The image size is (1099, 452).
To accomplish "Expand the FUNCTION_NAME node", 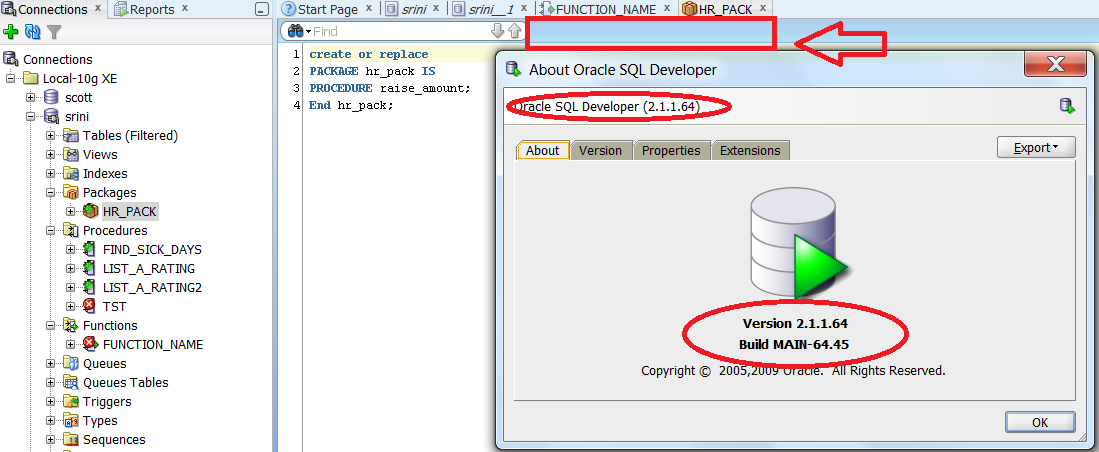I will pyautogui.click(x=71, y=344).
